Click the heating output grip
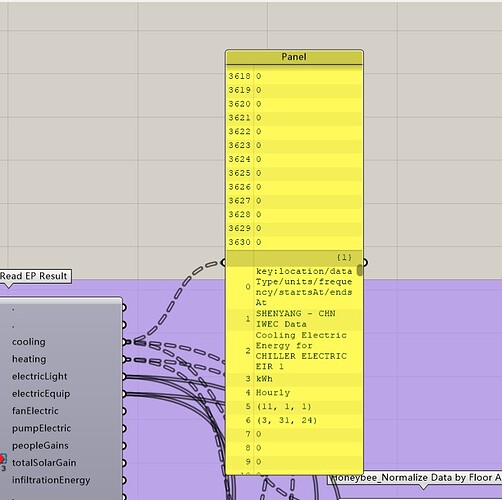The width and height of the screenshot is (502, 500). (x=124, y=359)
